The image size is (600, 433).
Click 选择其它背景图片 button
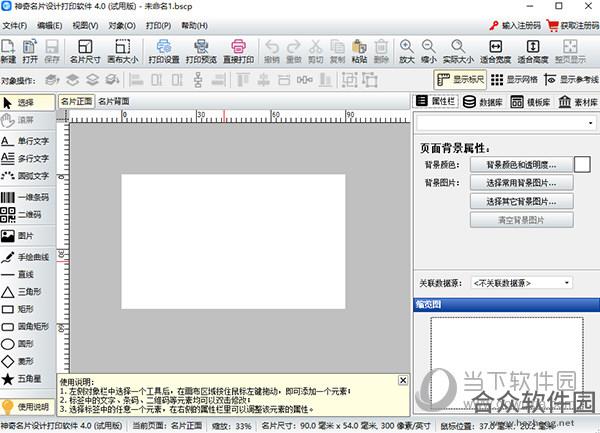(522, 201)
